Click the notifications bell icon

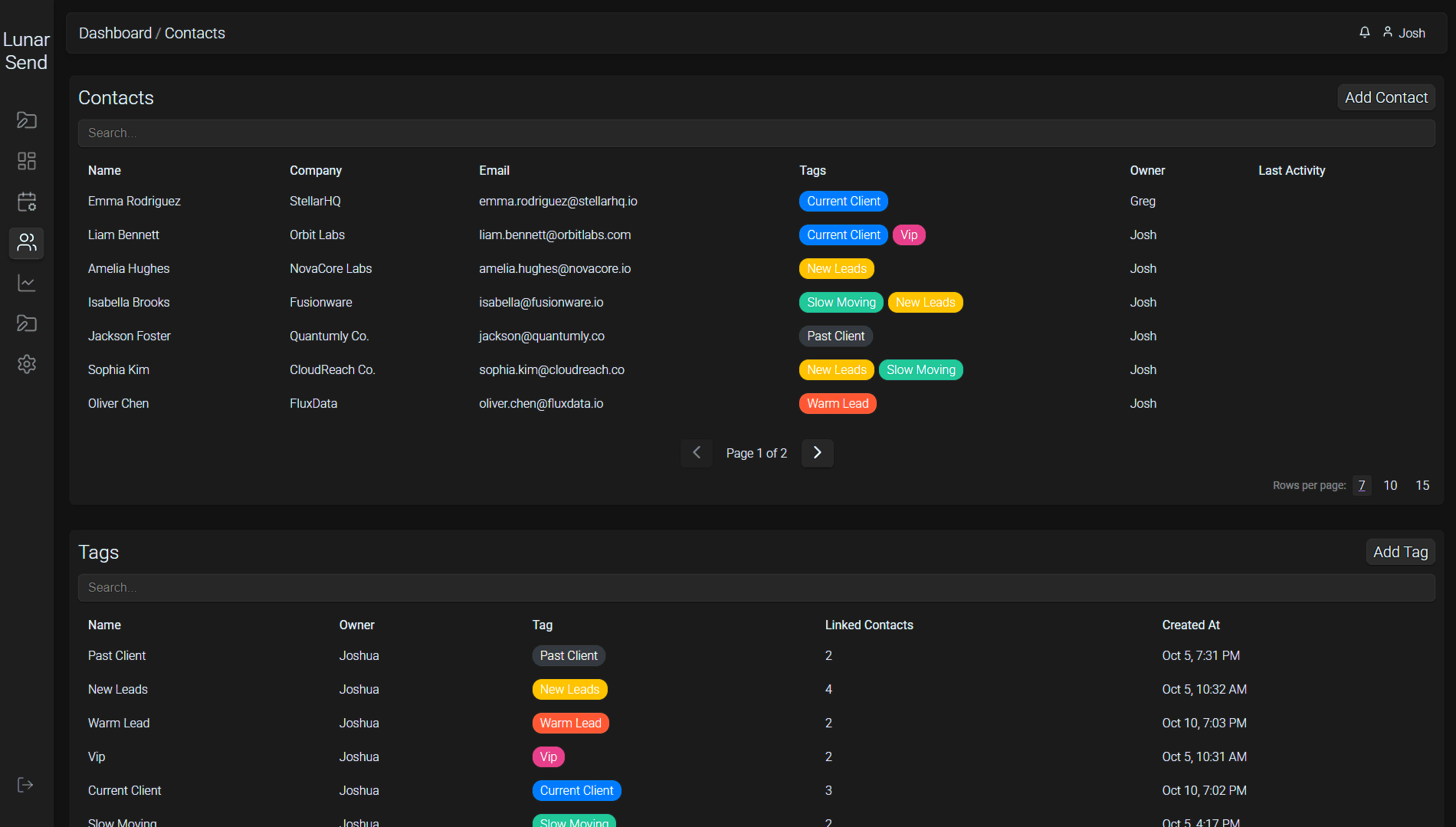(1364, 32)
